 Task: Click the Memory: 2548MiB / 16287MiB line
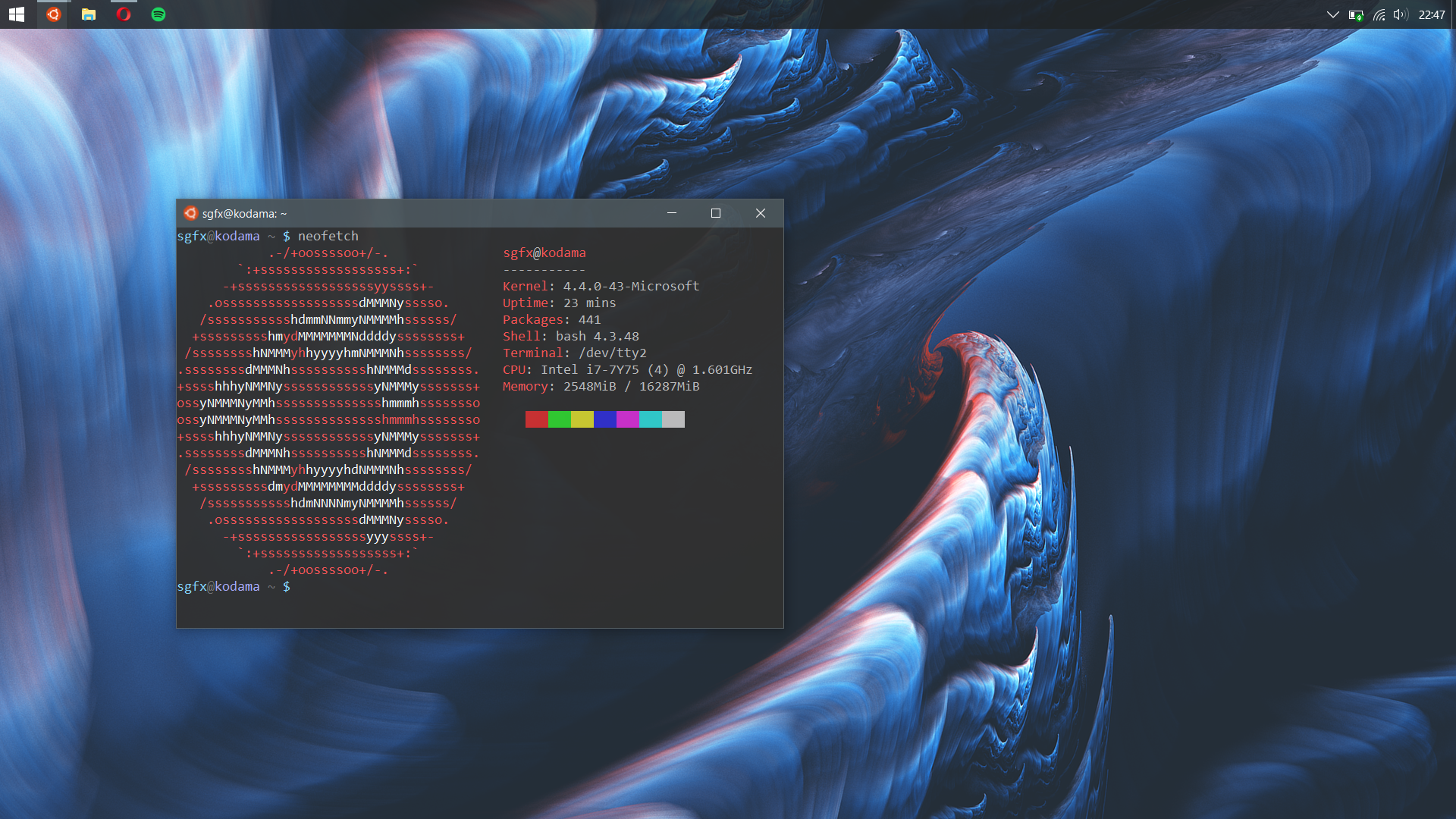point(601,386)
